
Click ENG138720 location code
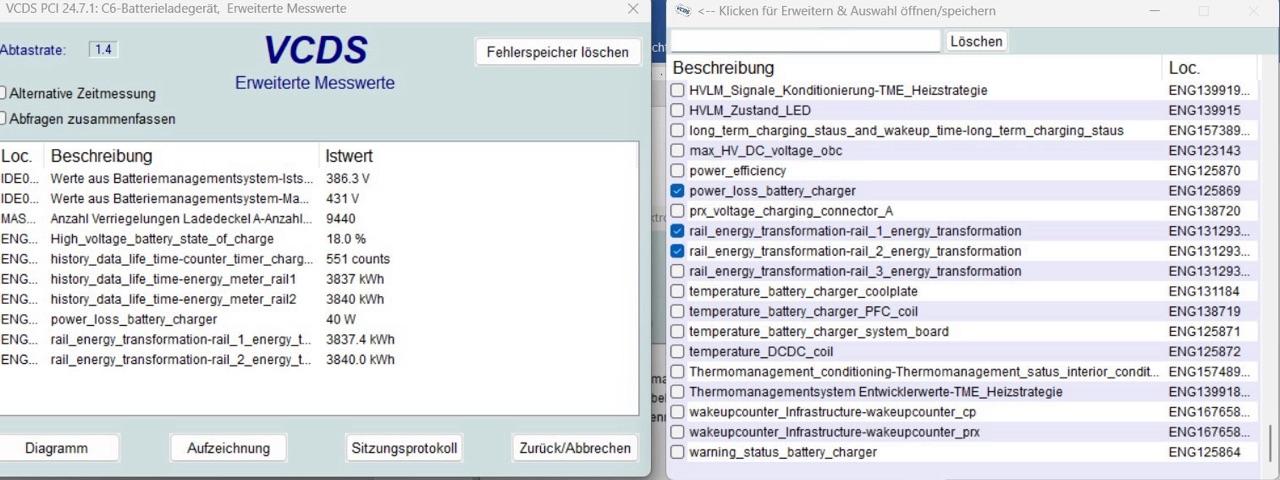coord(1204,211)
